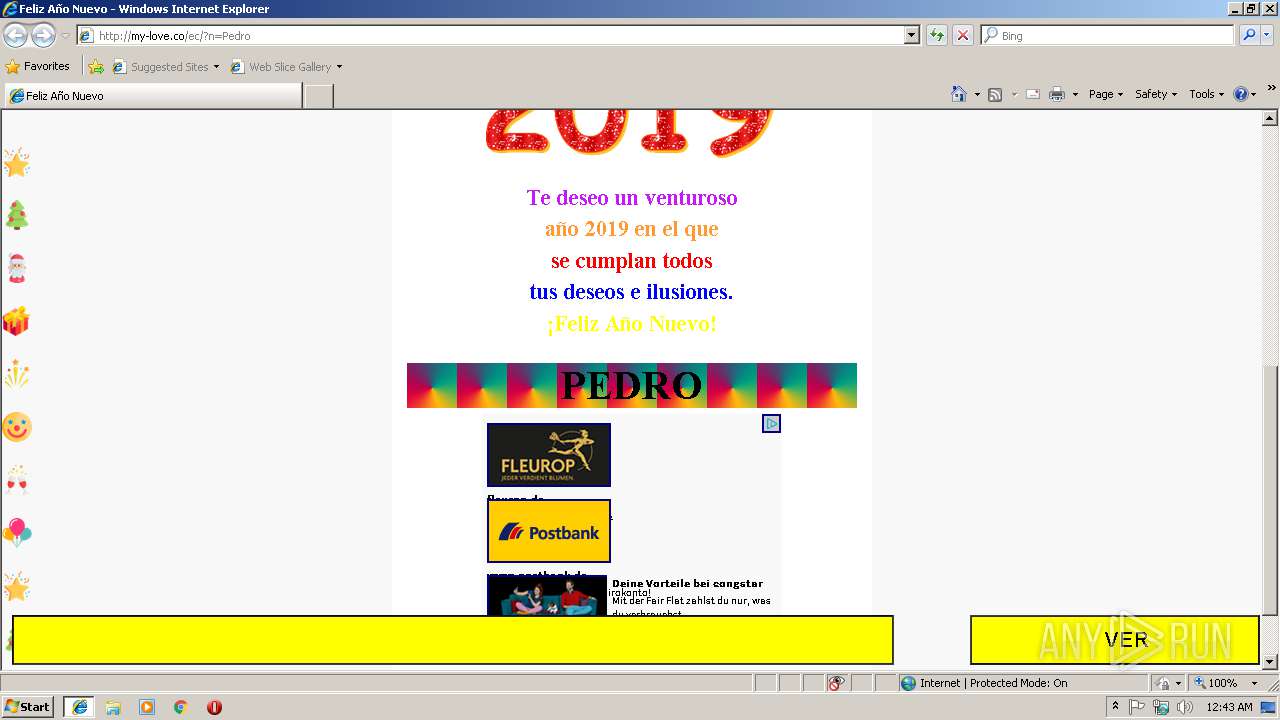Click the fireworks sidebar icon

(17, 374)
